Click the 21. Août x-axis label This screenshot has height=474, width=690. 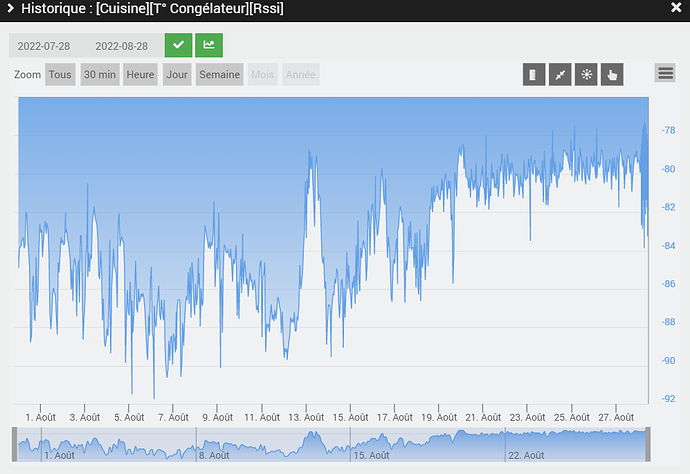pyautogui.click(x=483, y=417)
